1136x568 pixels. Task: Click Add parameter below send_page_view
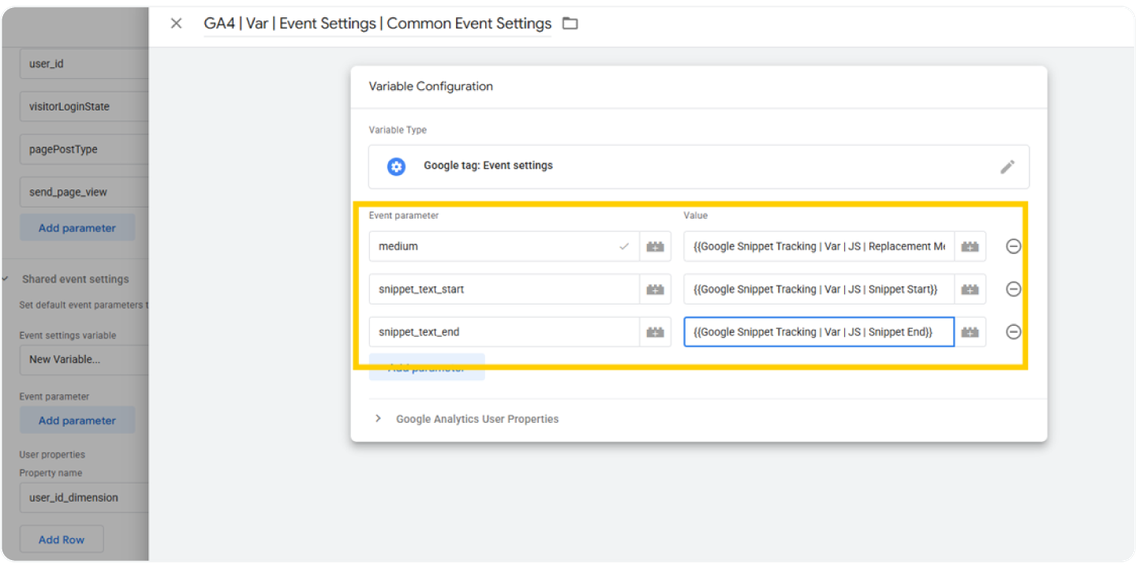(x=77, y=227)
